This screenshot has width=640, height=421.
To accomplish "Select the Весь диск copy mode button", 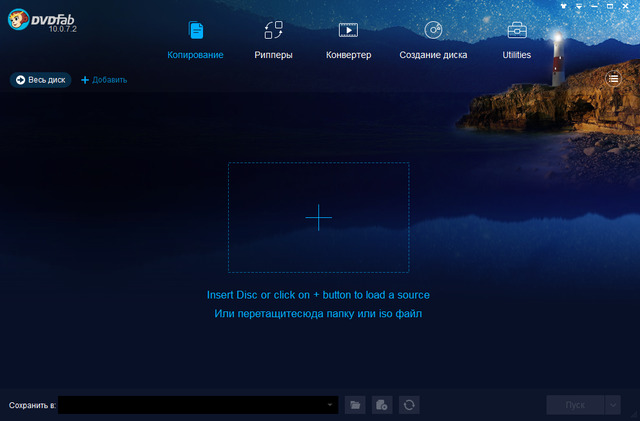I will point(40,80).
